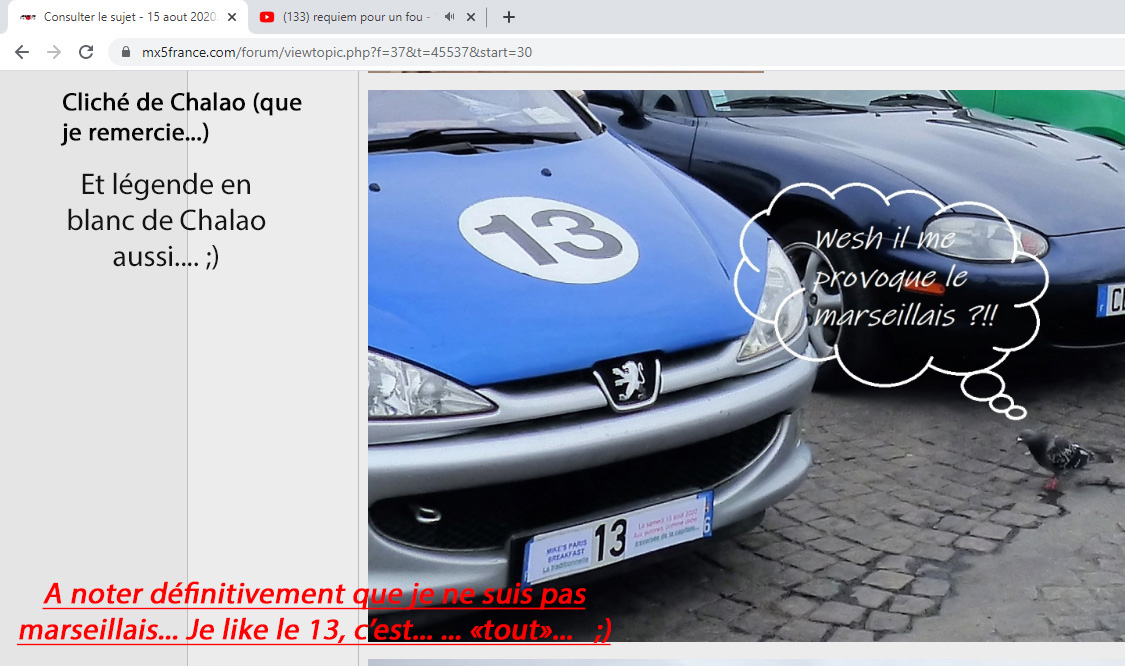Reload the page with the refresh icon
This screenshot has width=1125, height=666.
click(86, 52)
